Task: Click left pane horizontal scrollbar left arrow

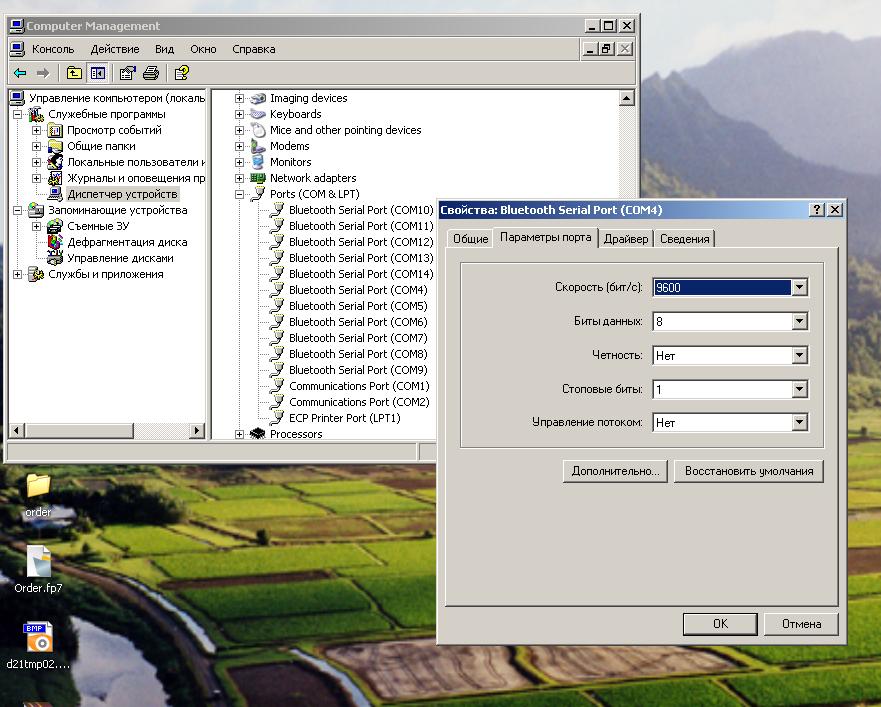Action: [17, 430]
